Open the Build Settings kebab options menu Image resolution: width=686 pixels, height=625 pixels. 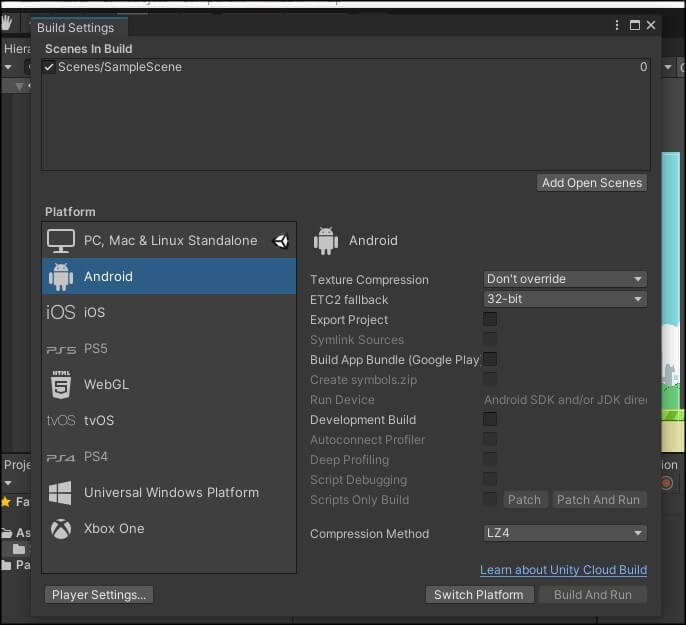[x=617, y=25]
